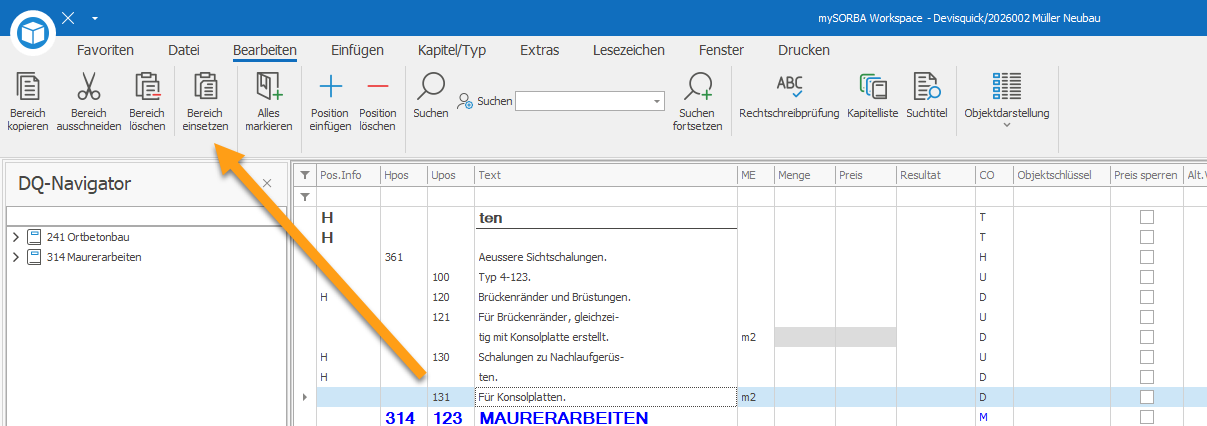
Task: Toggle Preis sperren for MAURERARBEITEN row
Action: click(x=1147, y=417)
